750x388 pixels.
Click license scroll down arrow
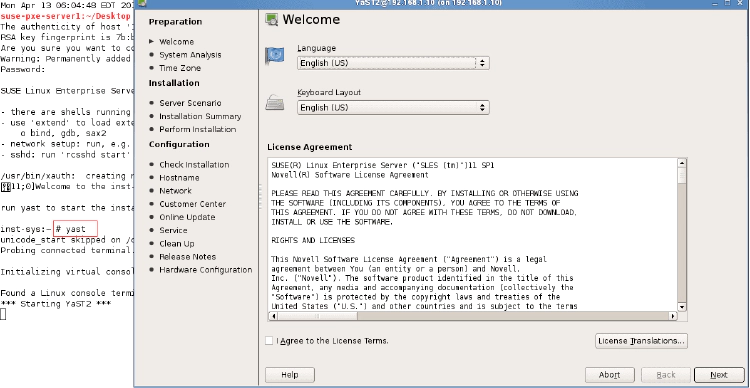pos(682,307)
